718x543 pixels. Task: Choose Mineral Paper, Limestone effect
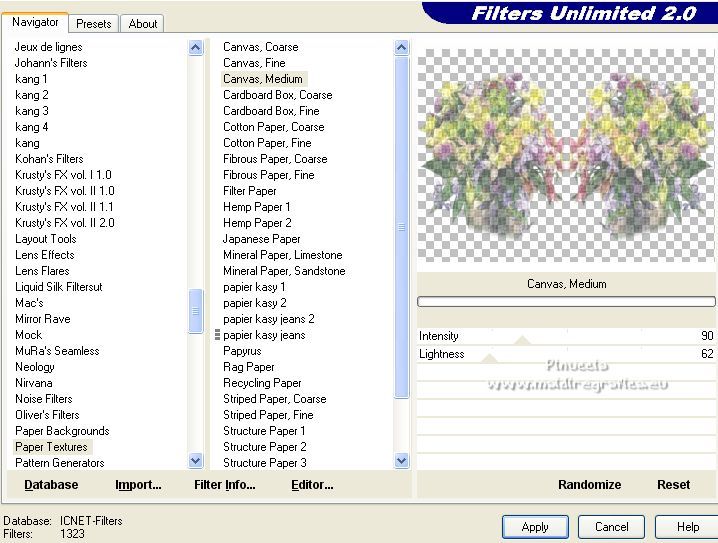point(283,255)
